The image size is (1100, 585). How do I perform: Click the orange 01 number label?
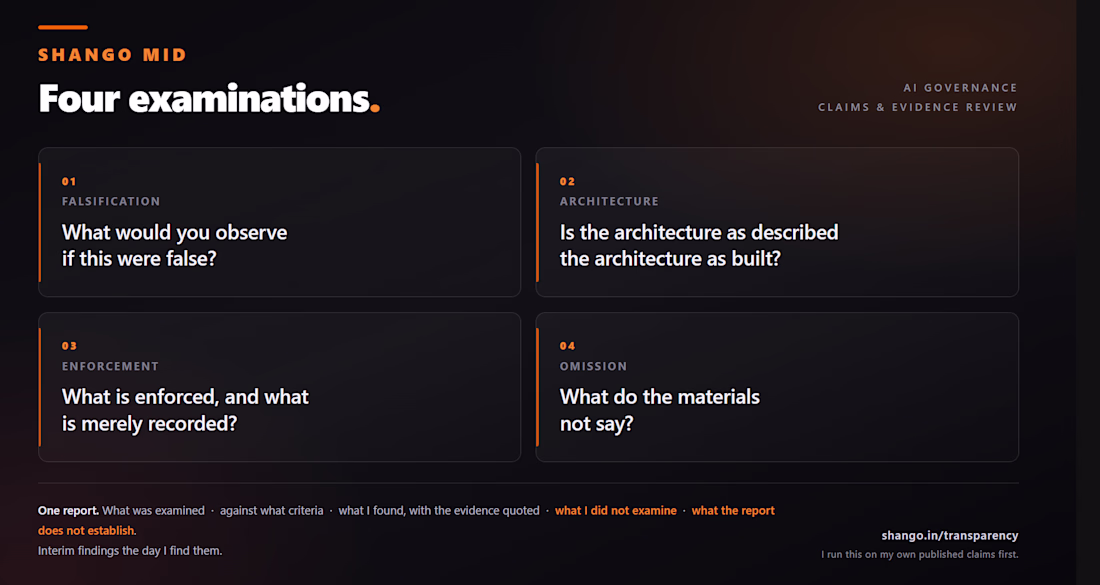(x=69, y=182)
